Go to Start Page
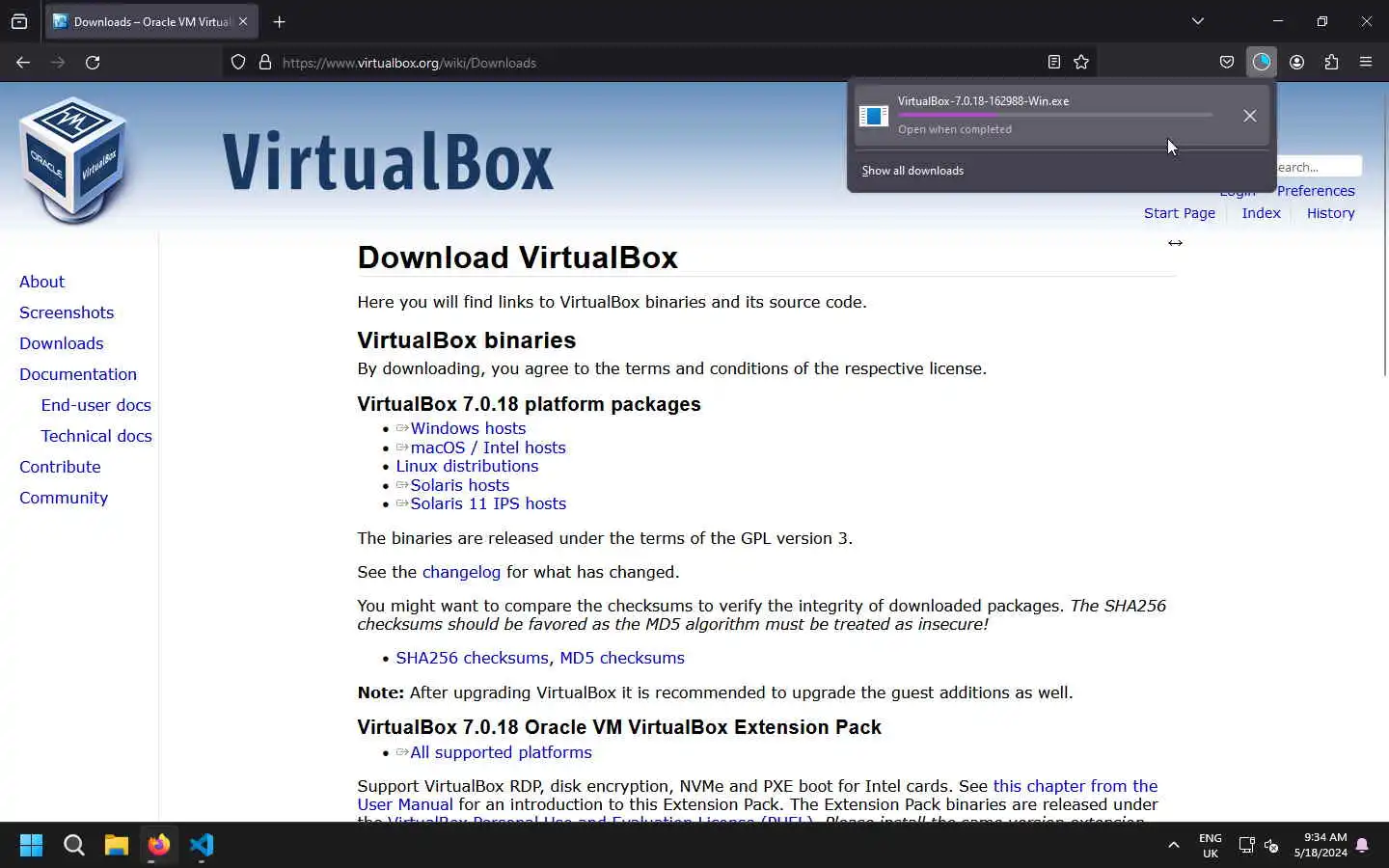The height and width of the screenshot is (868, 1389). 1180,213
